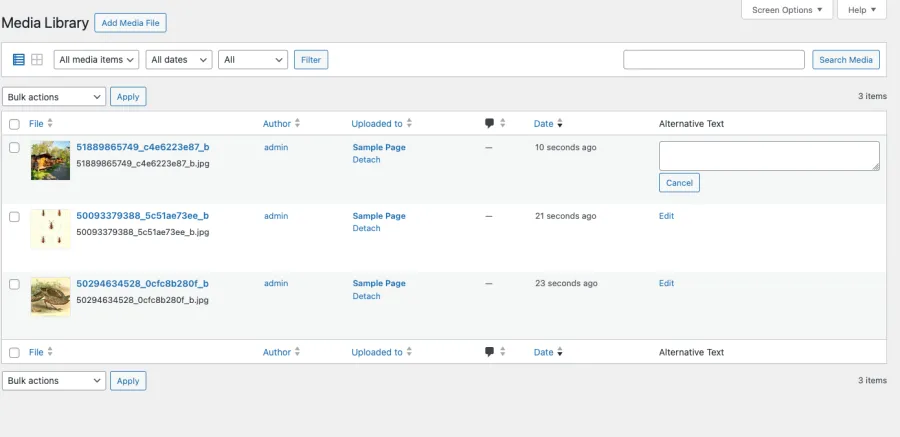Open Sample Page link in 50294634528 row
Viewport: 900px width, 437px height.
(x=379, y=284)
